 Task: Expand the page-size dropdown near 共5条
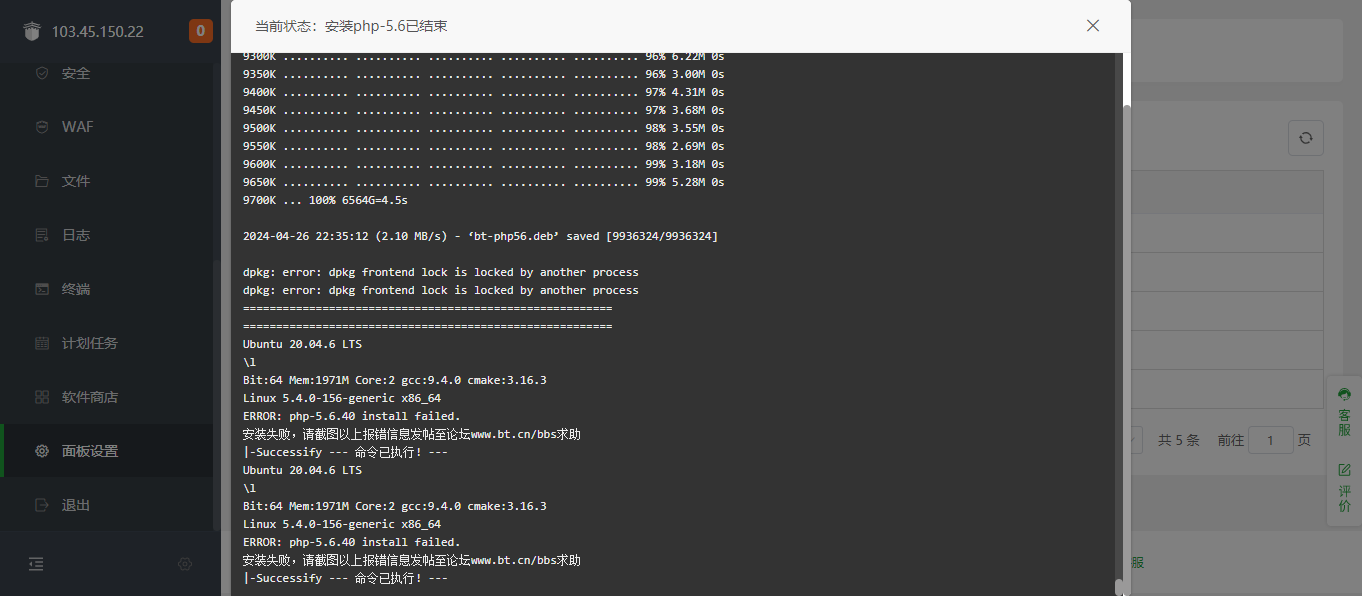coord(1136,440)
